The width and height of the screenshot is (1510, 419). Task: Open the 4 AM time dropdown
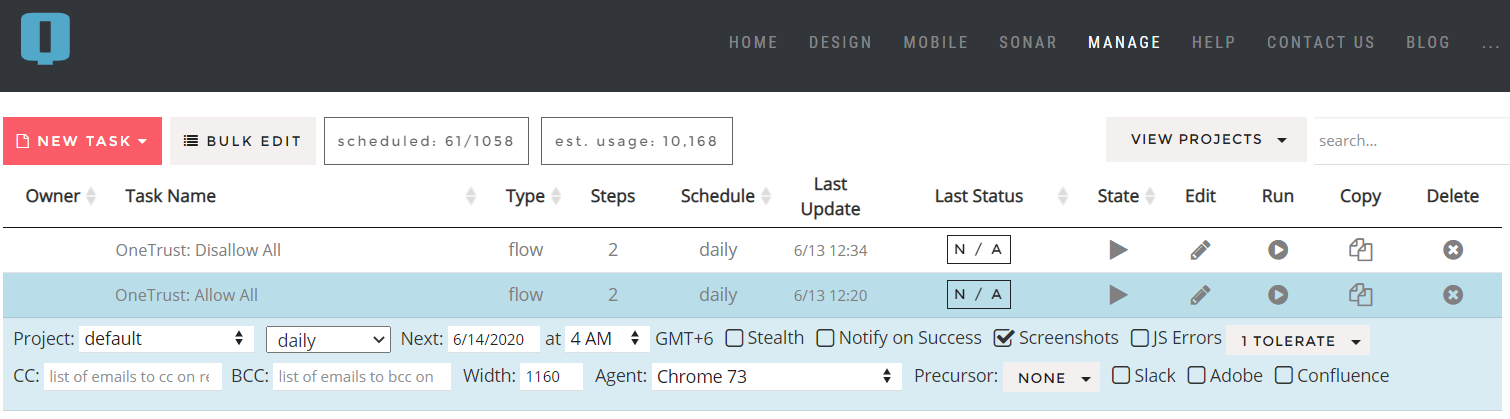(x=607, y=339)
